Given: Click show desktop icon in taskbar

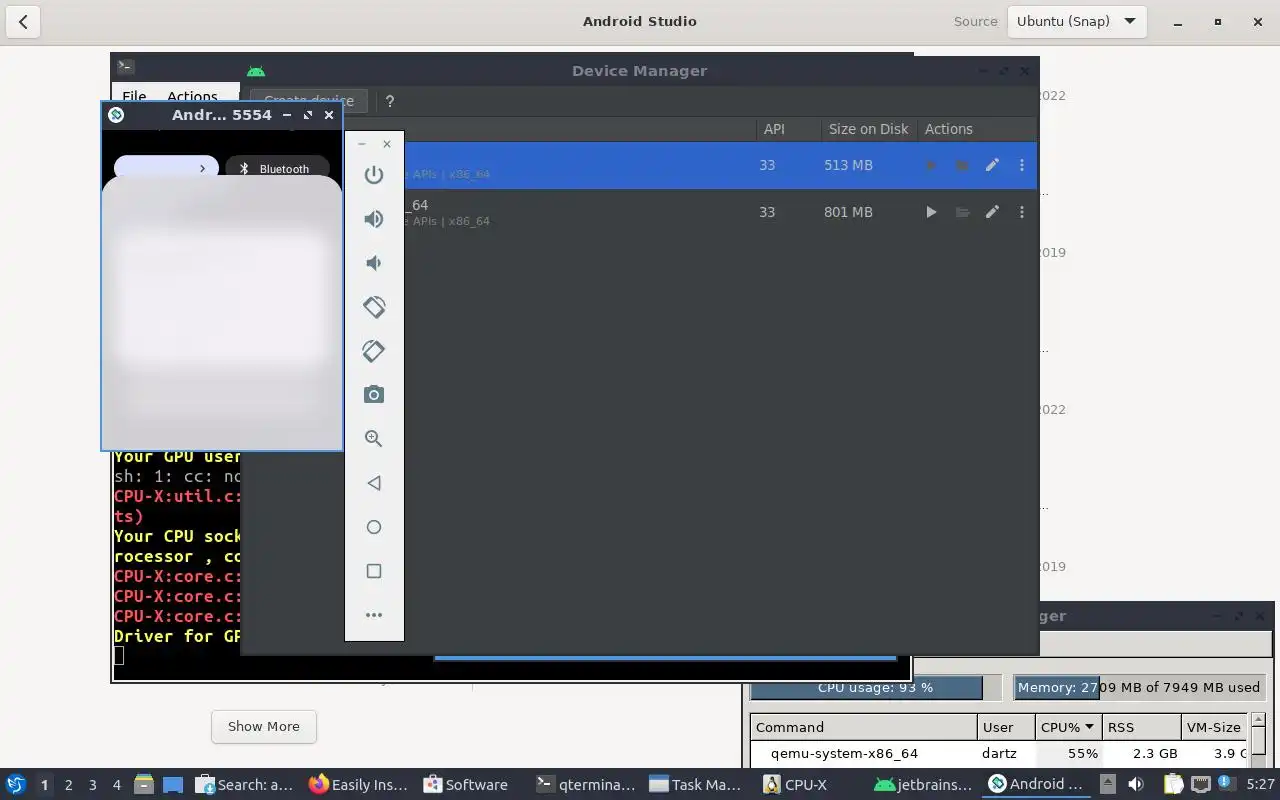Looking at the screenshot, I should coord(173,784).
